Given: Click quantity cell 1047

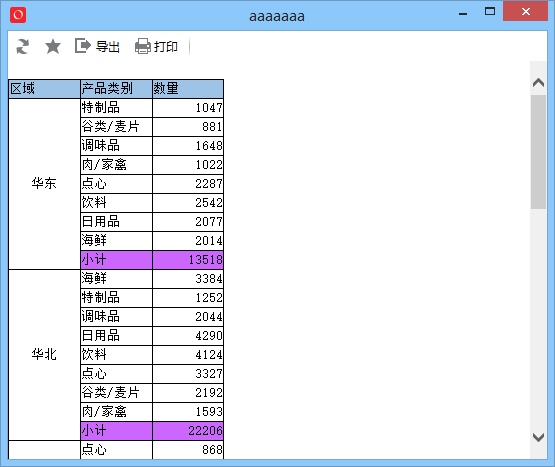Looking at the screenshot, I should coord(188,108).
